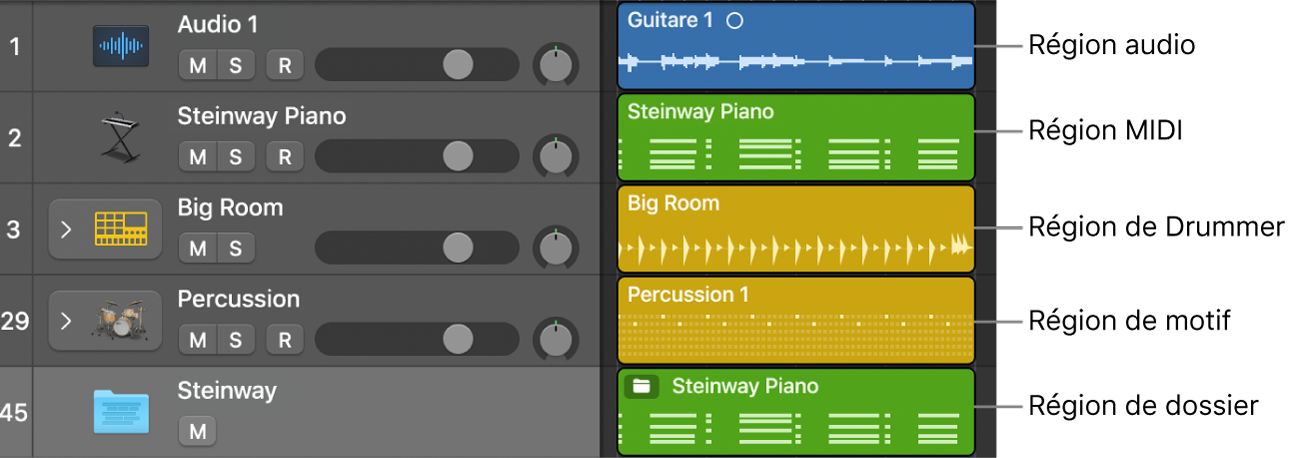Record-enable the Percussion track
The image size is (1303, 458).
(x=284, y=340)
